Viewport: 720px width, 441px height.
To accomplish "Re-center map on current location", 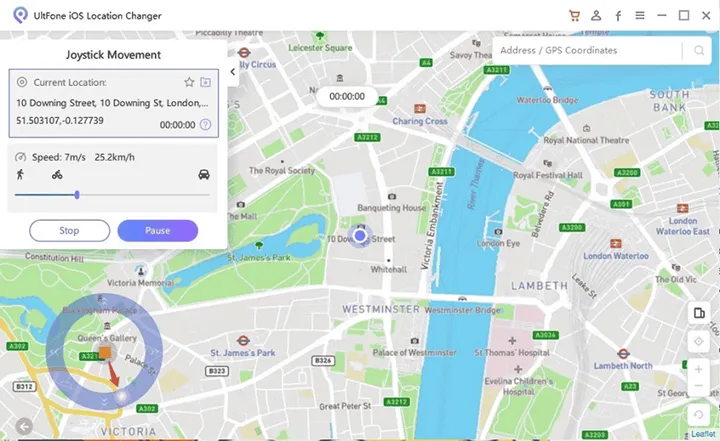I will point(698,342).
